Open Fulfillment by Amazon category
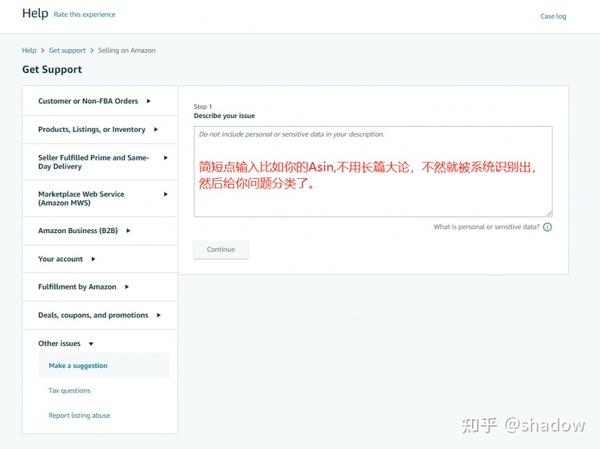 point(77,287)
